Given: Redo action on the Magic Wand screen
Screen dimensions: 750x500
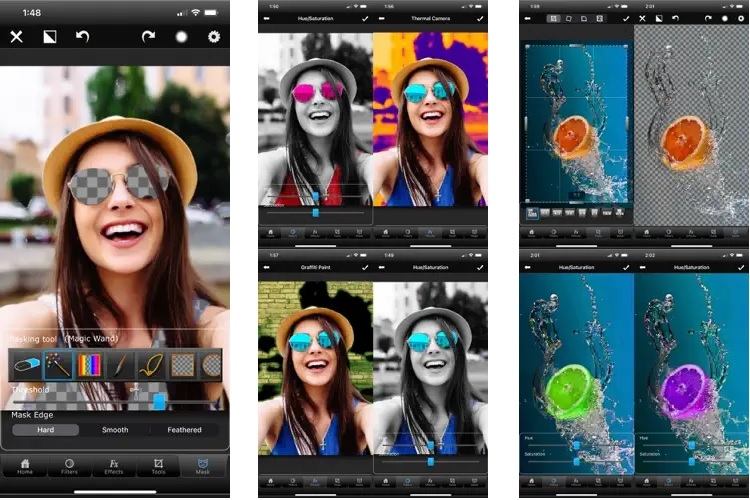Looking at the screenshot, I should point(148,36).
